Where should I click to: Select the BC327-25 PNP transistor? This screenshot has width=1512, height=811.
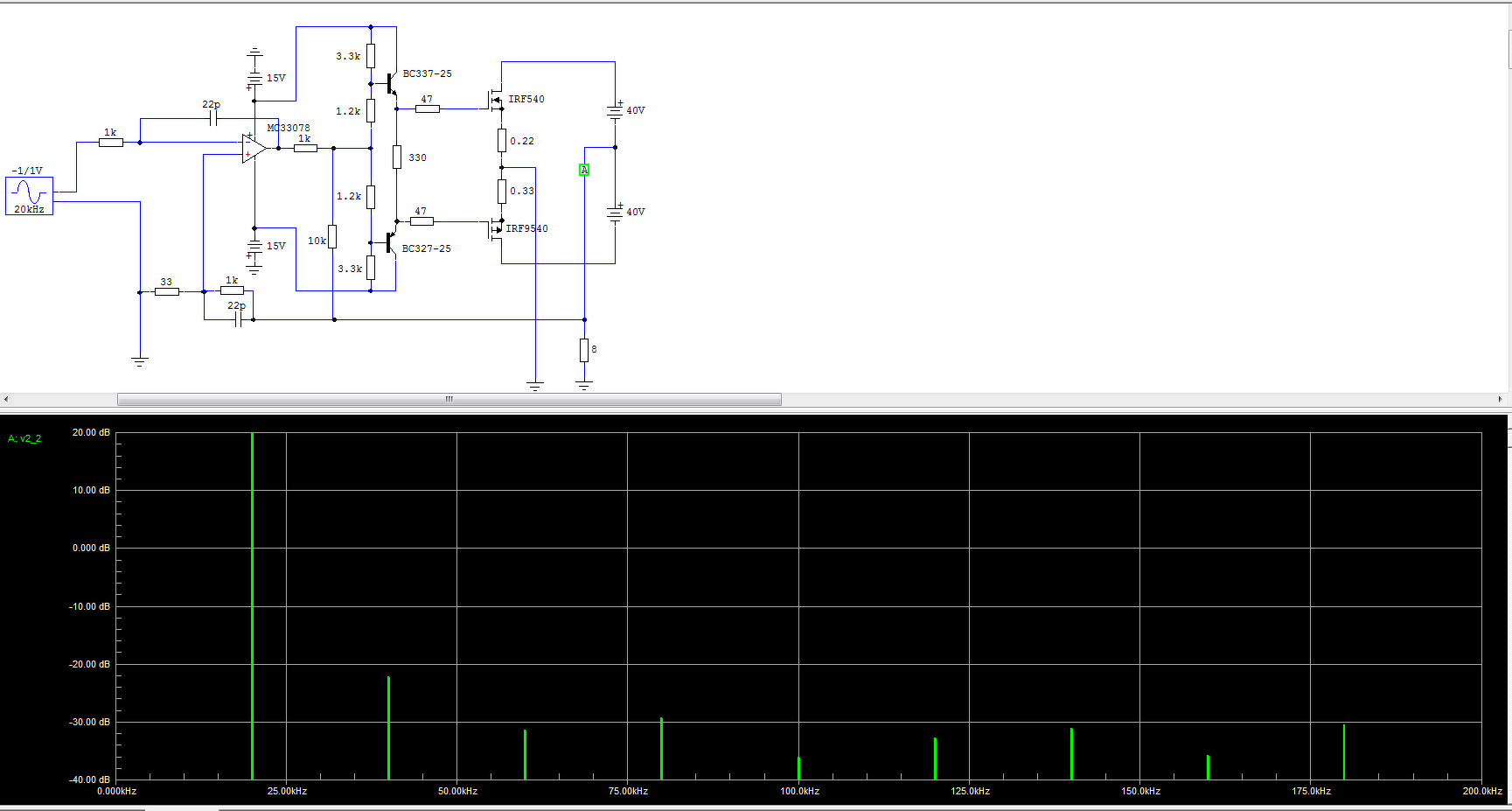(391, 241)
